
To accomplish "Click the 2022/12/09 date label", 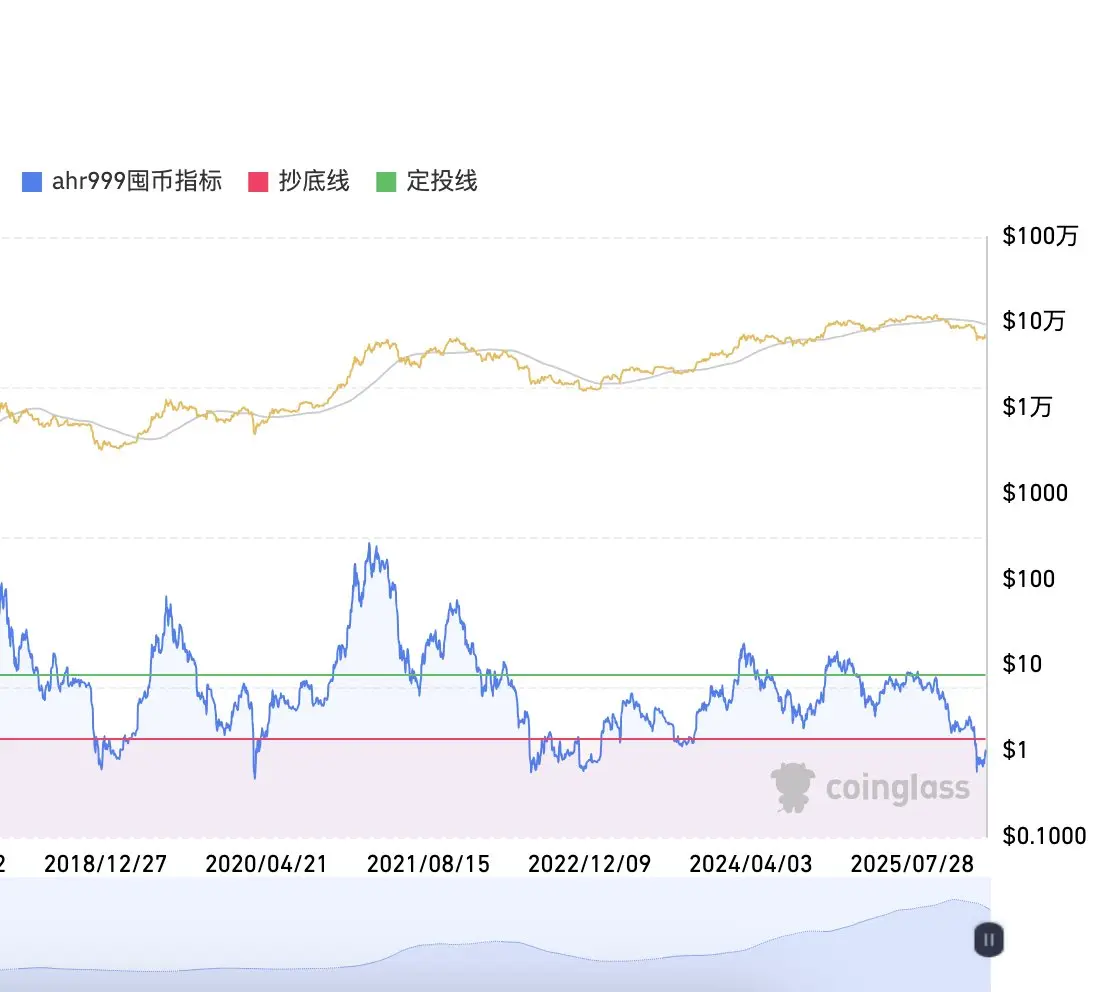I will (590, 864).
